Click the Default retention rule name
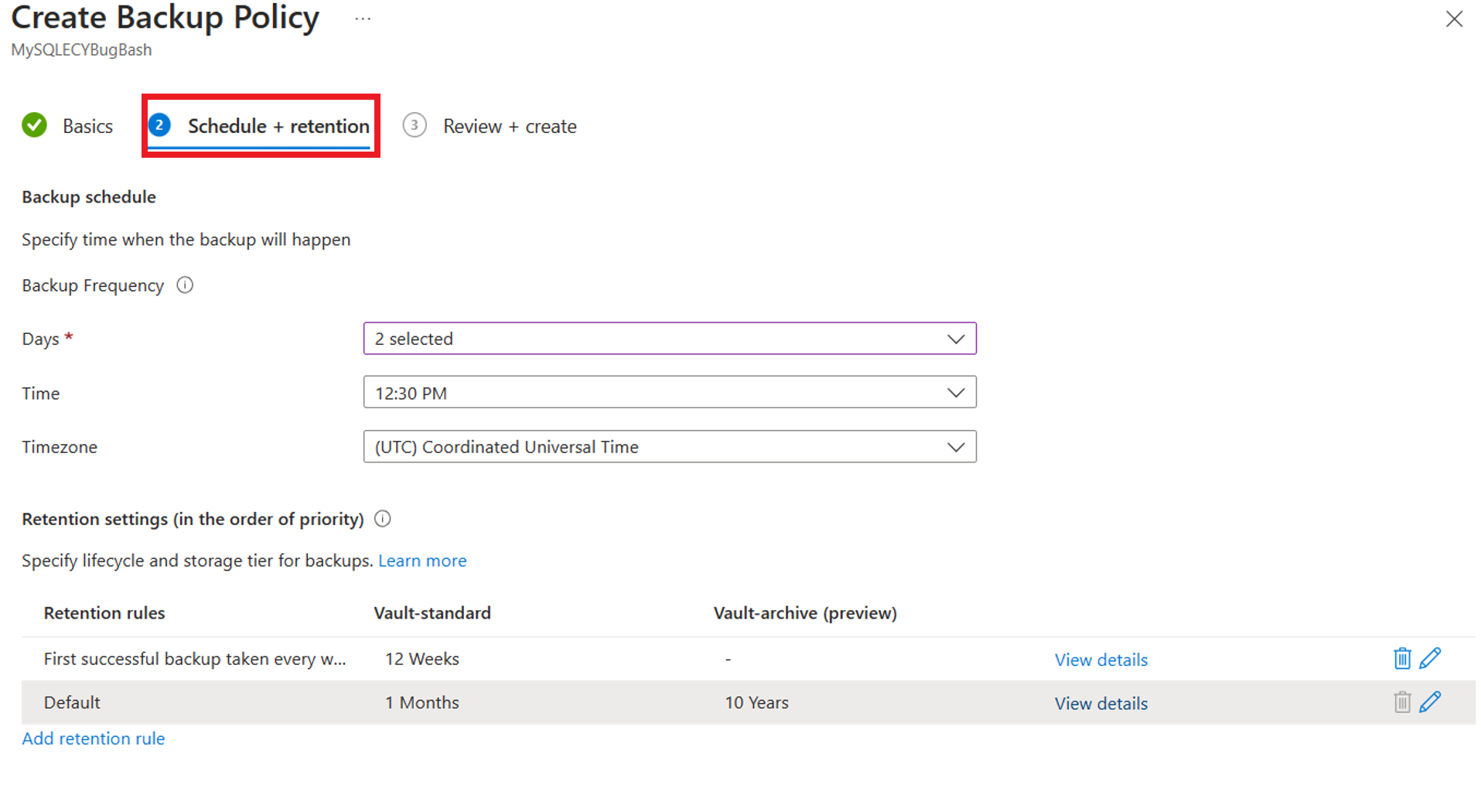1481x812 pixels. [x=72, y=702]
